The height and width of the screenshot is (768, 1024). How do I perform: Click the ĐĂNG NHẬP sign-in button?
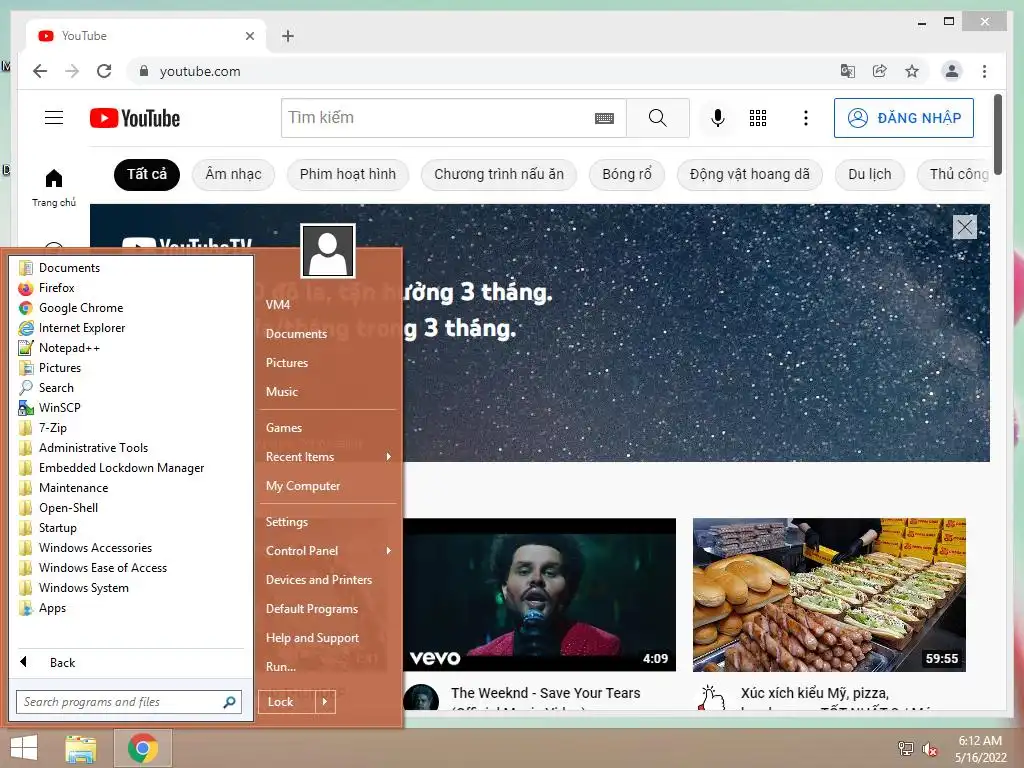pyautogui.click(x=904, y=118)
